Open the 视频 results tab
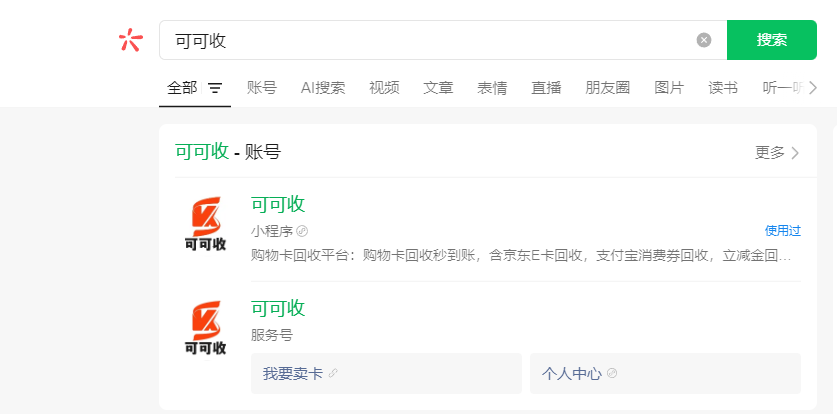 [x=384, y=88]
